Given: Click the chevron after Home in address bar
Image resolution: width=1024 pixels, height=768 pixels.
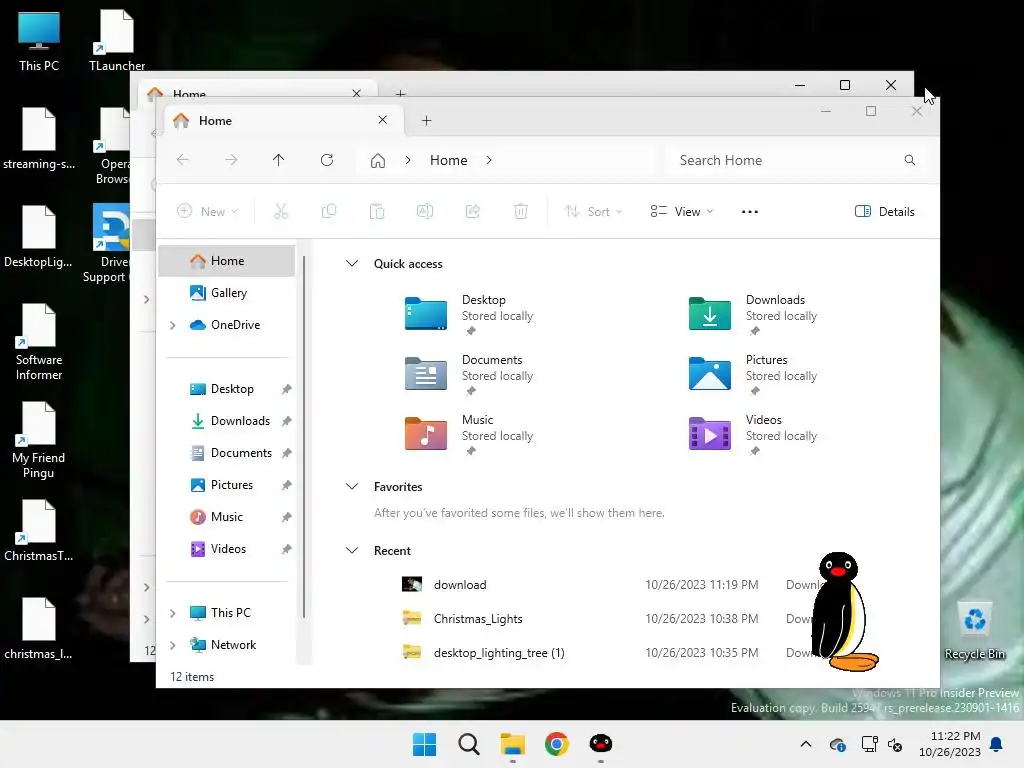Looking at the screenshot, I should 489,160.
